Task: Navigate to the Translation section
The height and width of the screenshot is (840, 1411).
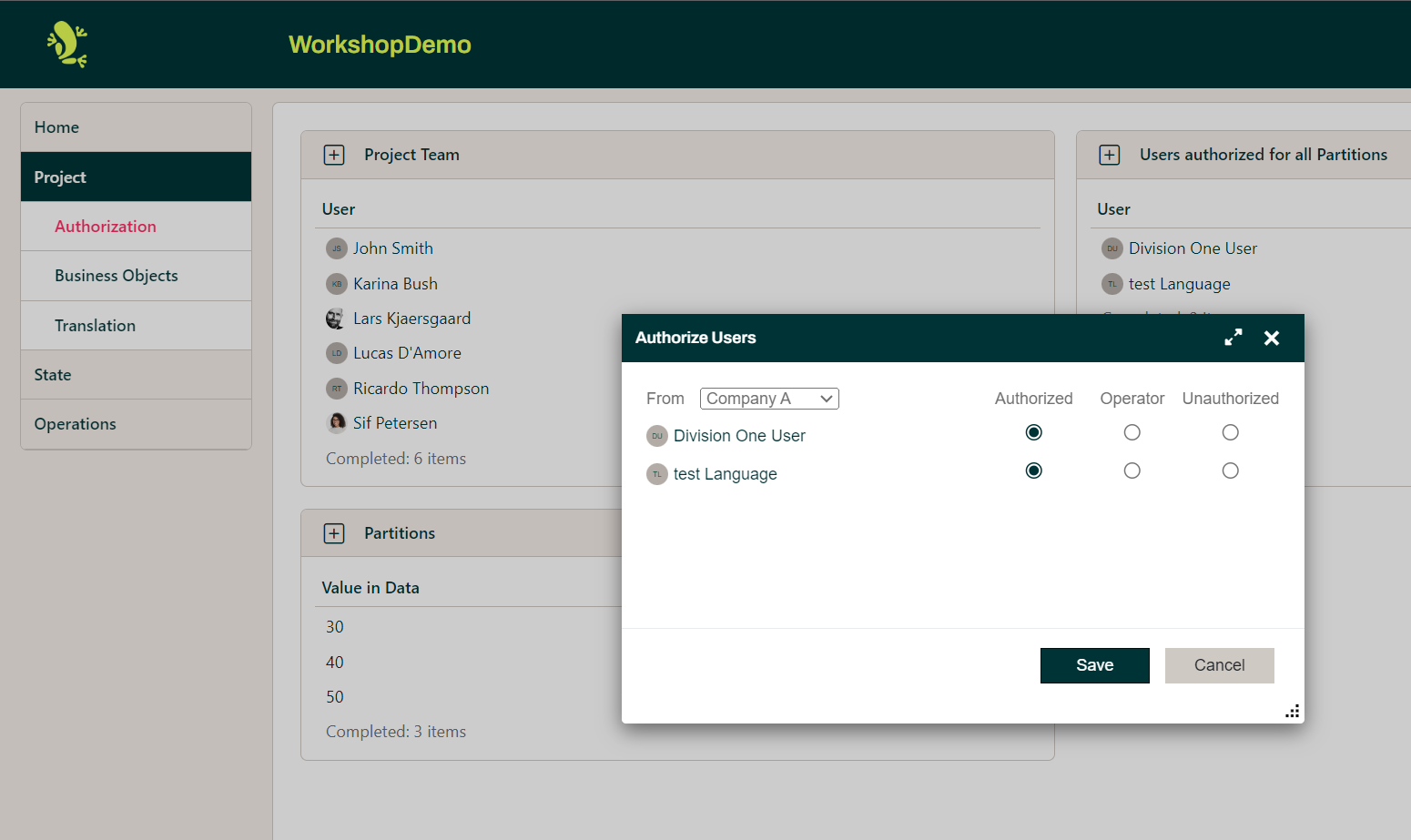Action: tap(95, 325)
